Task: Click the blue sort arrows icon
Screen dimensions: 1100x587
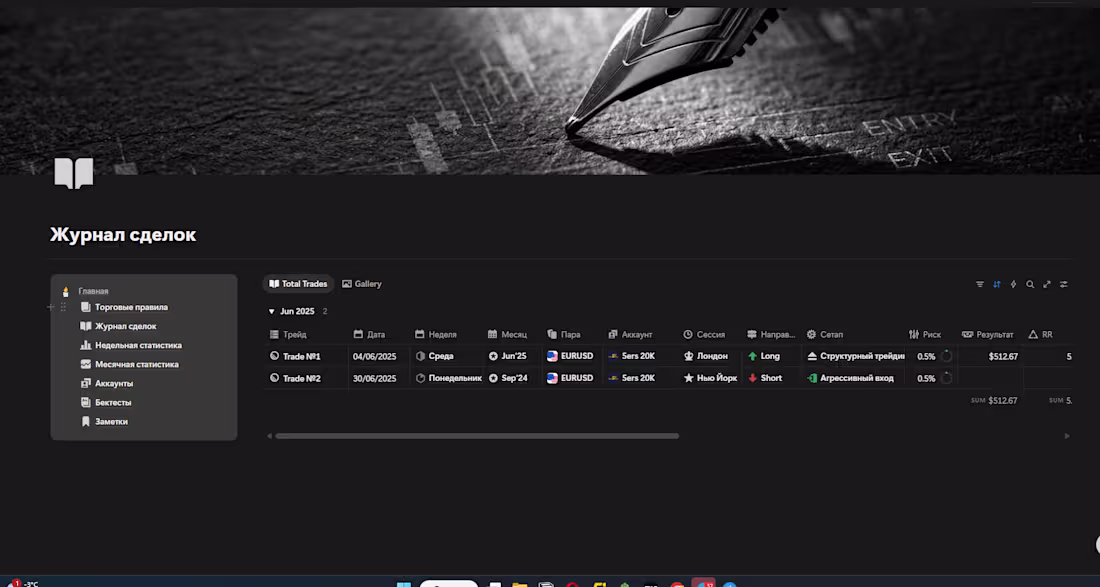Action: 996,283
